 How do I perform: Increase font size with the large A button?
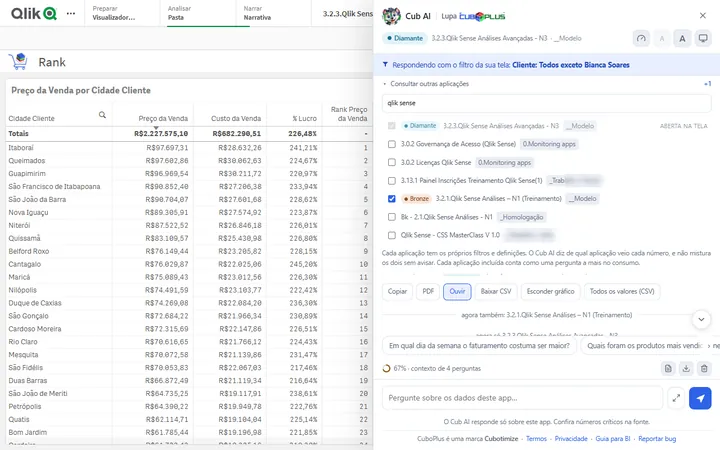coord(682,39)
